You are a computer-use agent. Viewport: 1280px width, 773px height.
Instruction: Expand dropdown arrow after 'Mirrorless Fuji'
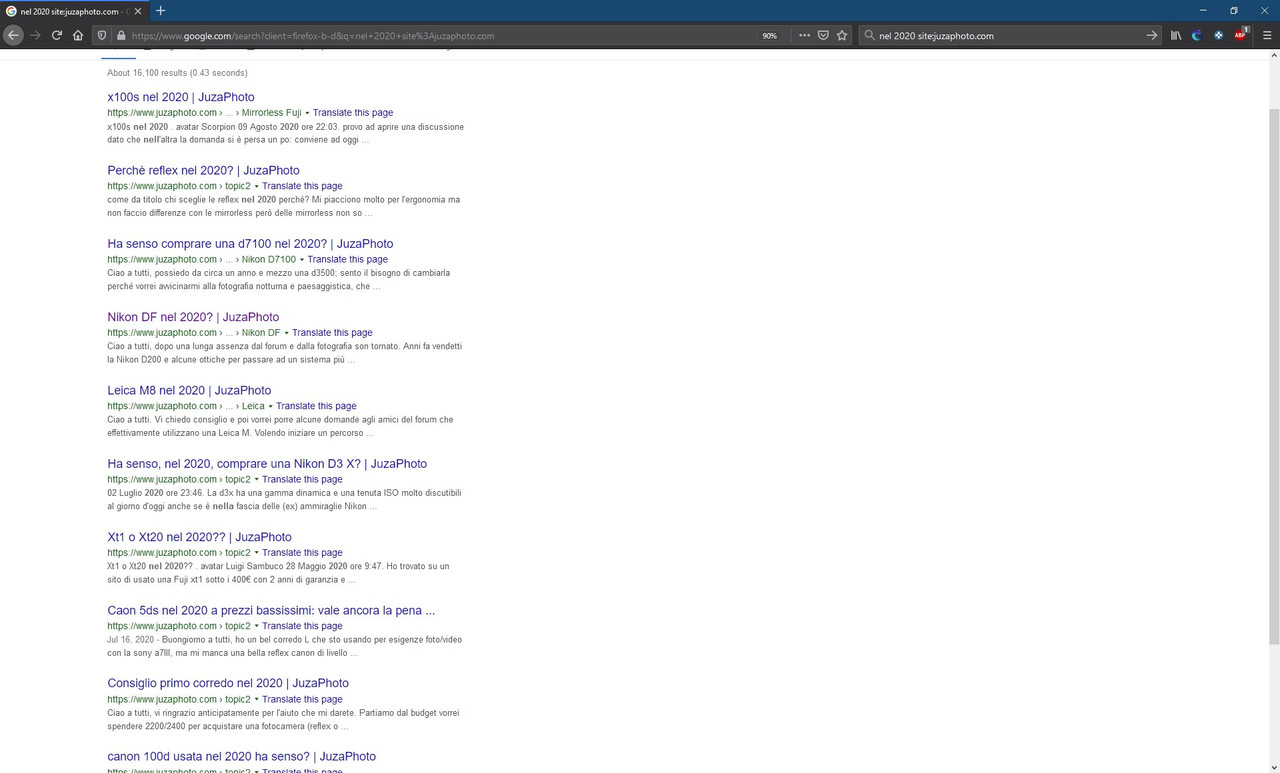click(307, 113)
